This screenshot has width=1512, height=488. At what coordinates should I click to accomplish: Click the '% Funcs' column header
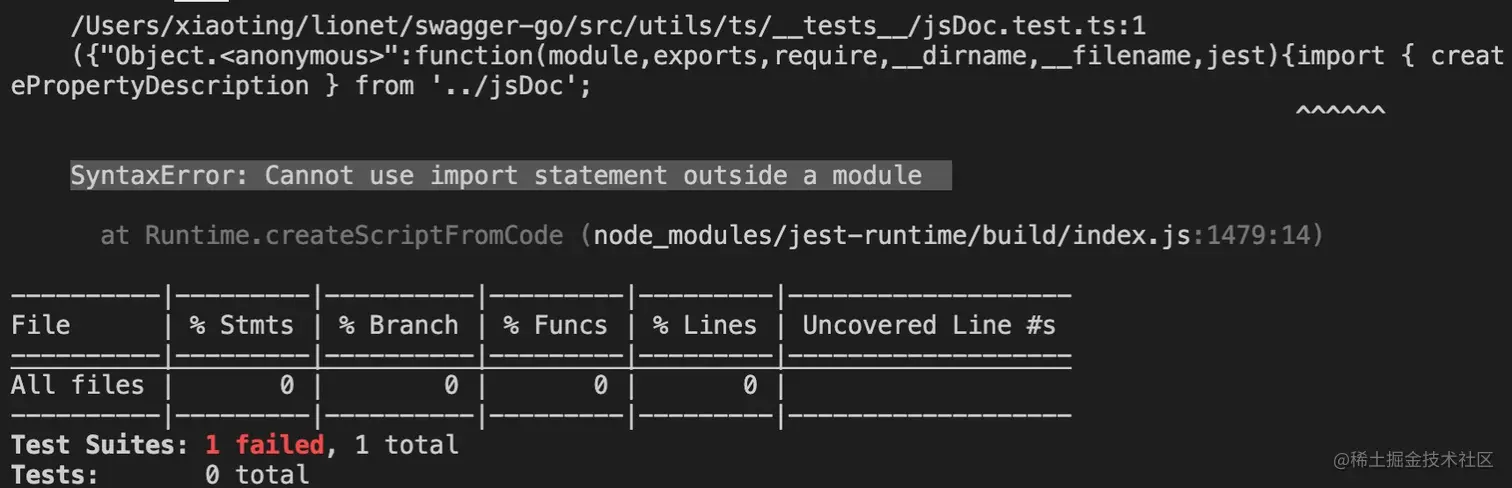555,325
